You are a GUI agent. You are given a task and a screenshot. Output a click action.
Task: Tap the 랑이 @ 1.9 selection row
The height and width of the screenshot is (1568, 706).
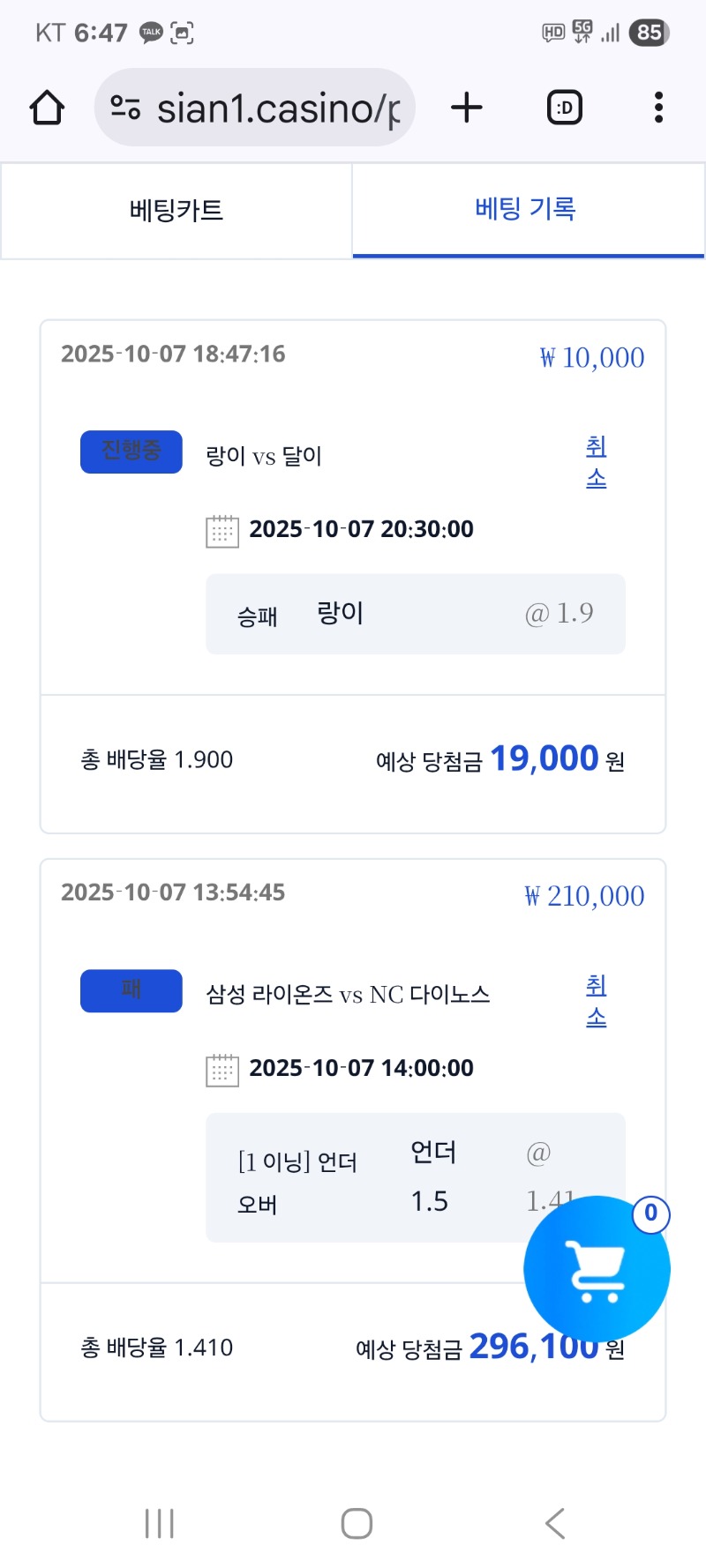click(x=415, y=614)
